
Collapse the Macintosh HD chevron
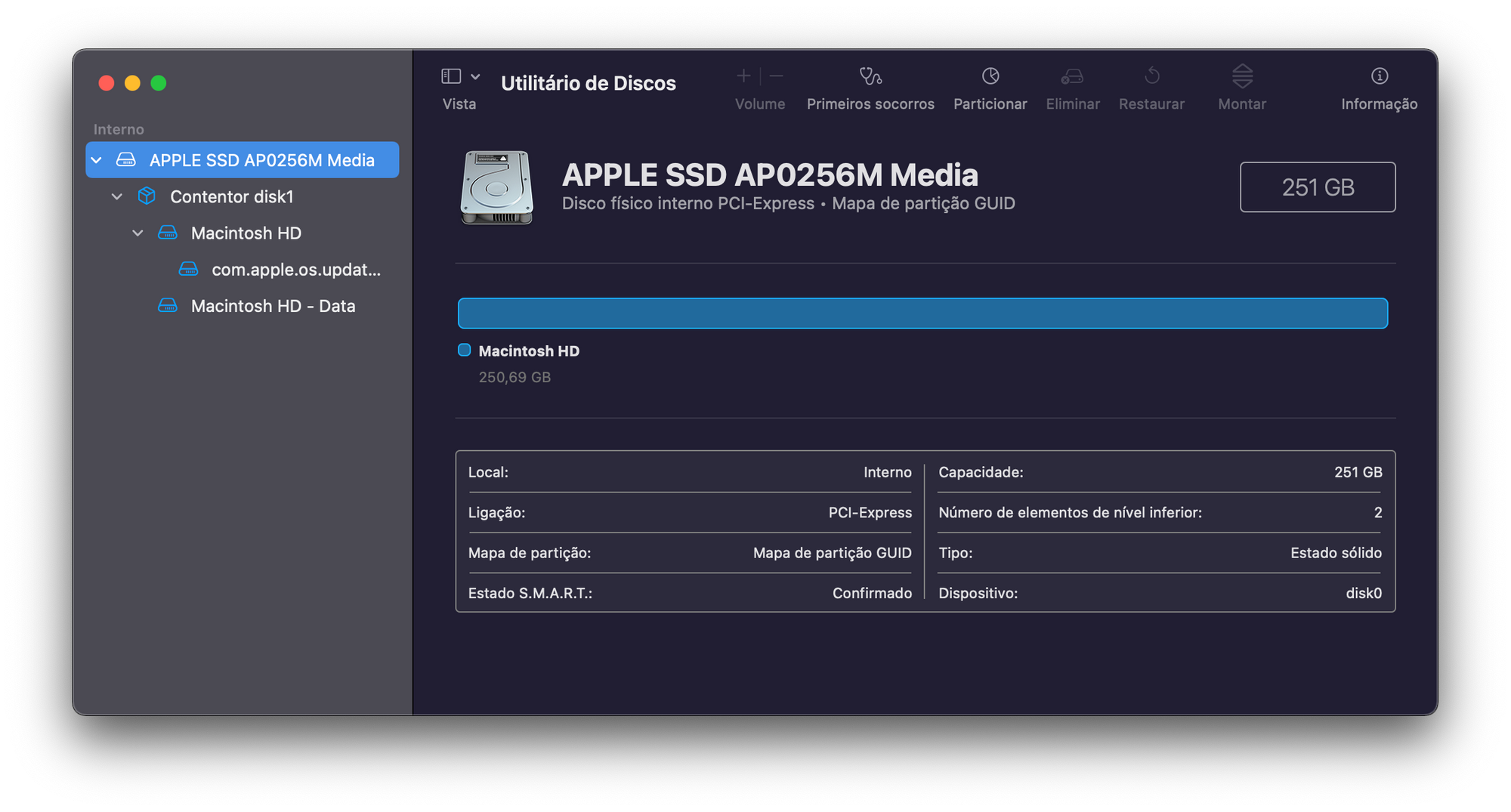tap(138, 233)
